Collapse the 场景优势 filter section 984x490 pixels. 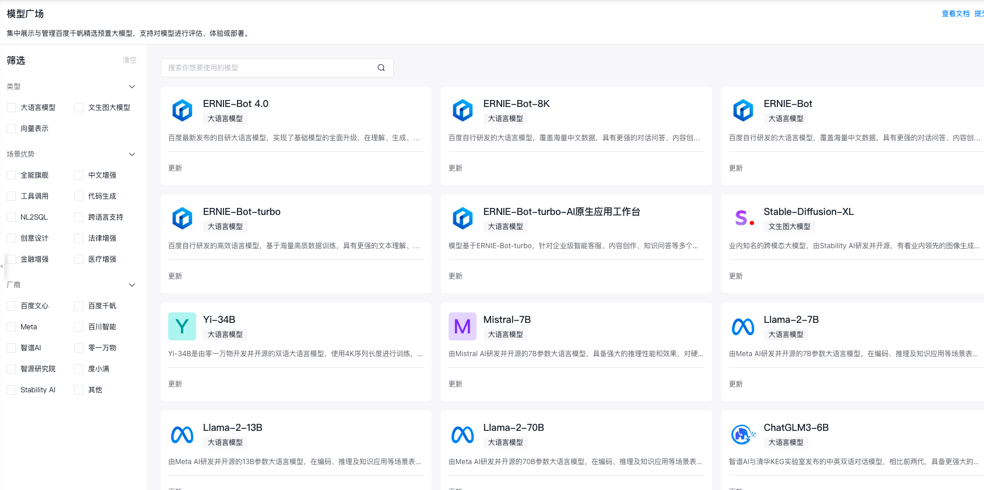point(132,154)
